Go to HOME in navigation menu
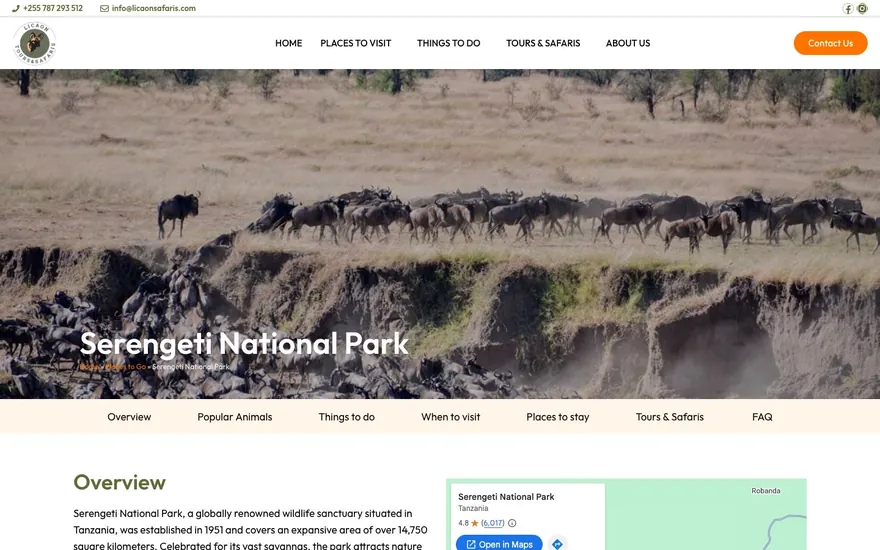The image size is (880, 550). [288, 43]
